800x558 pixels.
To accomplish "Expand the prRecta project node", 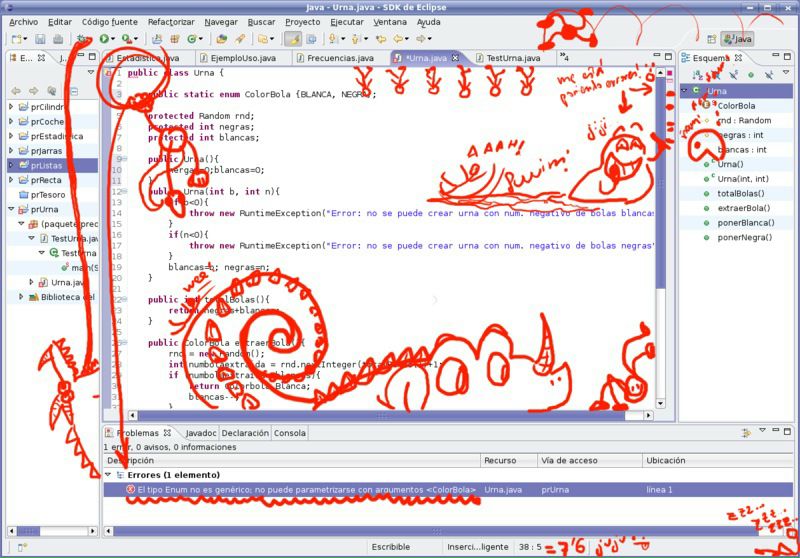I will pos(11,180).
